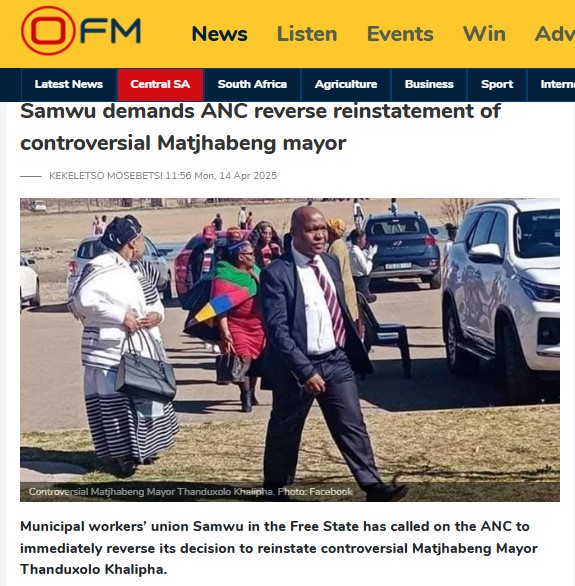Open the News main menu
This screenshot has height=586, width=575.
point(219,34)
